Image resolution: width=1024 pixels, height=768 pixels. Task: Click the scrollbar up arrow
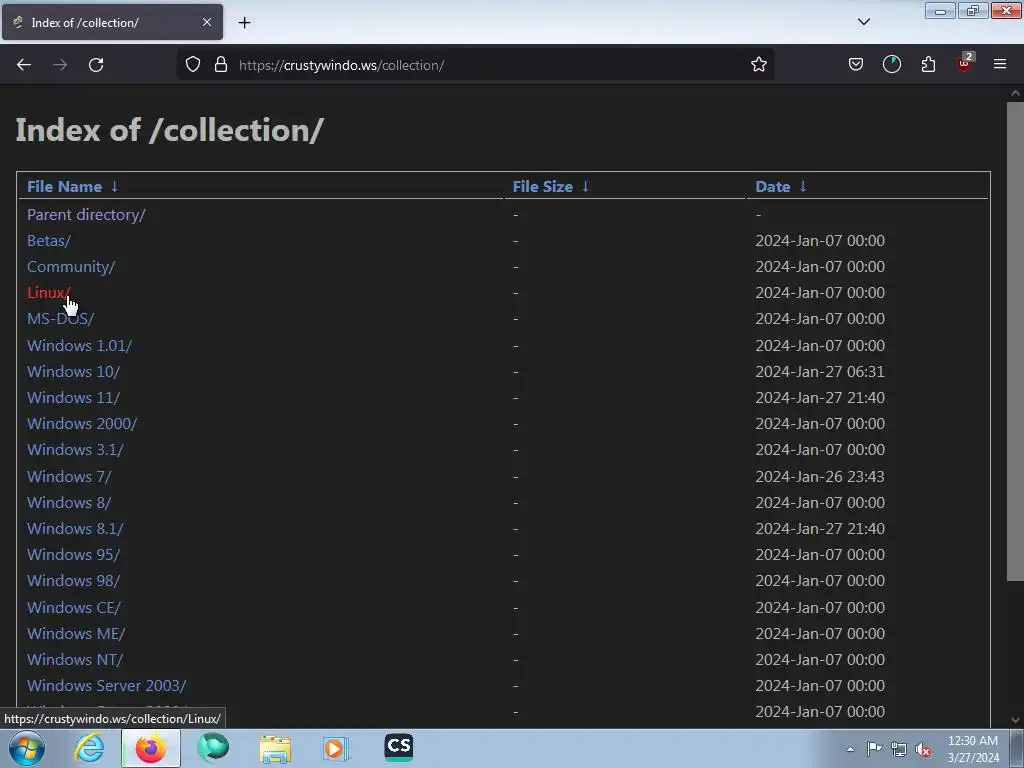click(x=1015, y=93)
